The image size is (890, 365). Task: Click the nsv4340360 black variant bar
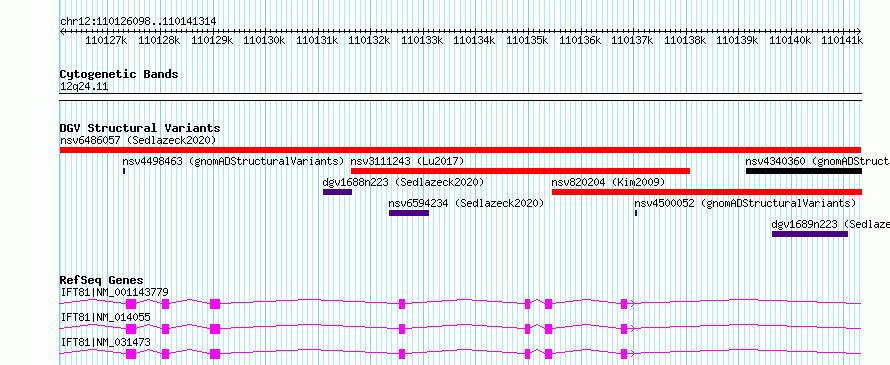[x=804, y=171]
